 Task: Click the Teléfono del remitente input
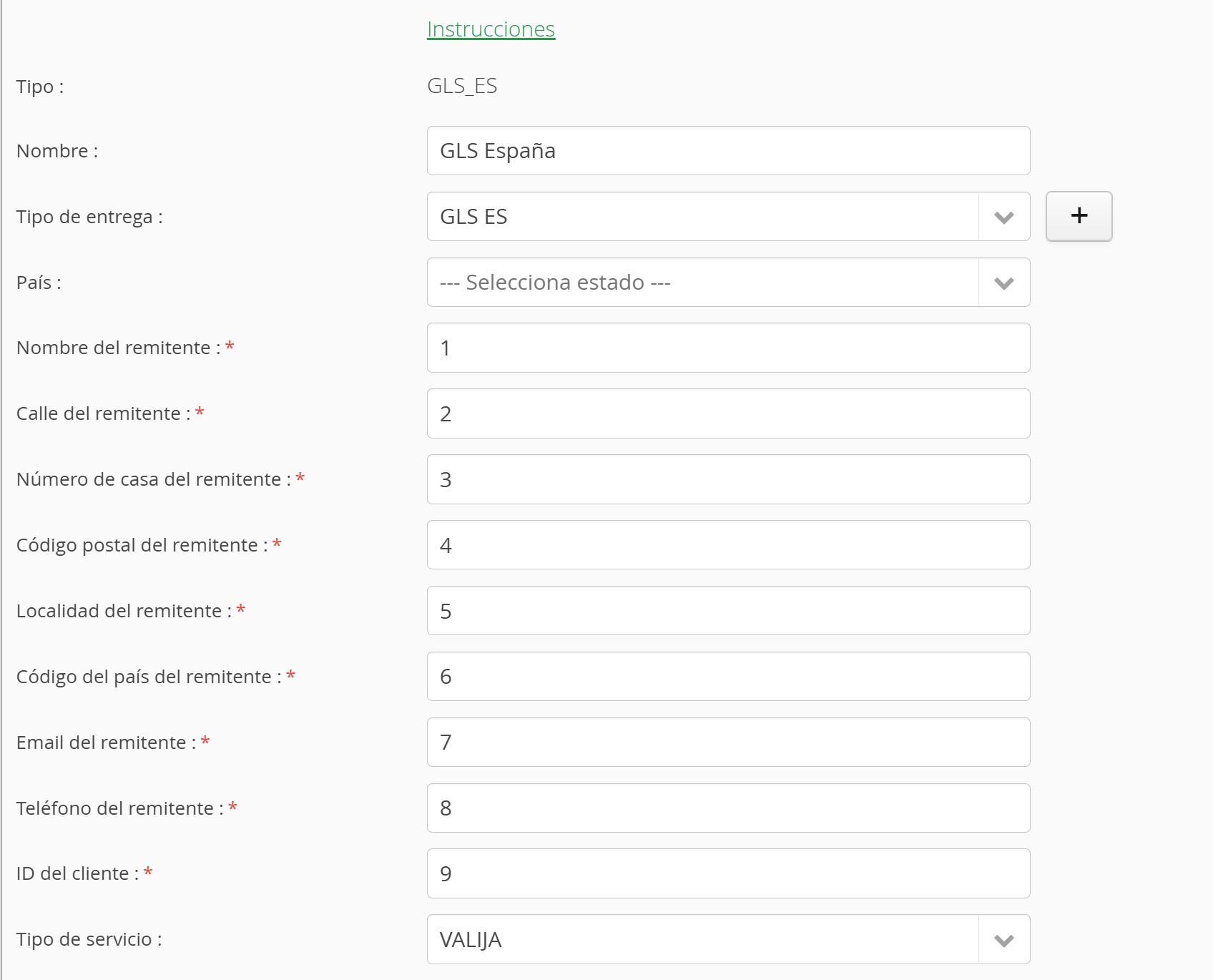coord(728,808)
